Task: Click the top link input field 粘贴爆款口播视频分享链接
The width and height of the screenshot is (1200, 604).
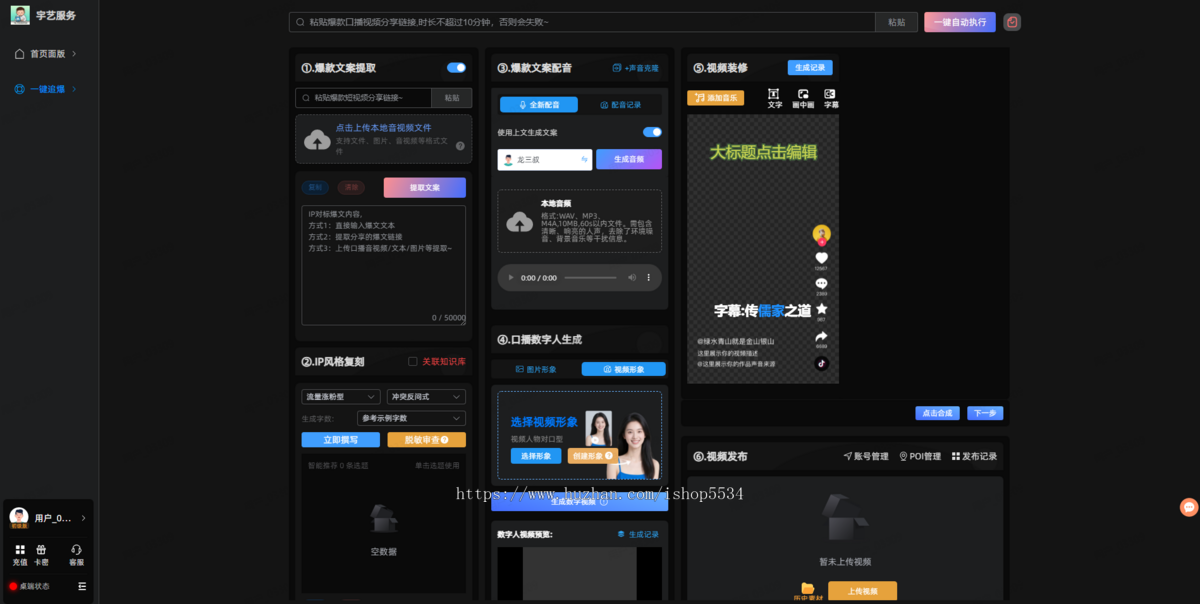Action: pos(582,22)
